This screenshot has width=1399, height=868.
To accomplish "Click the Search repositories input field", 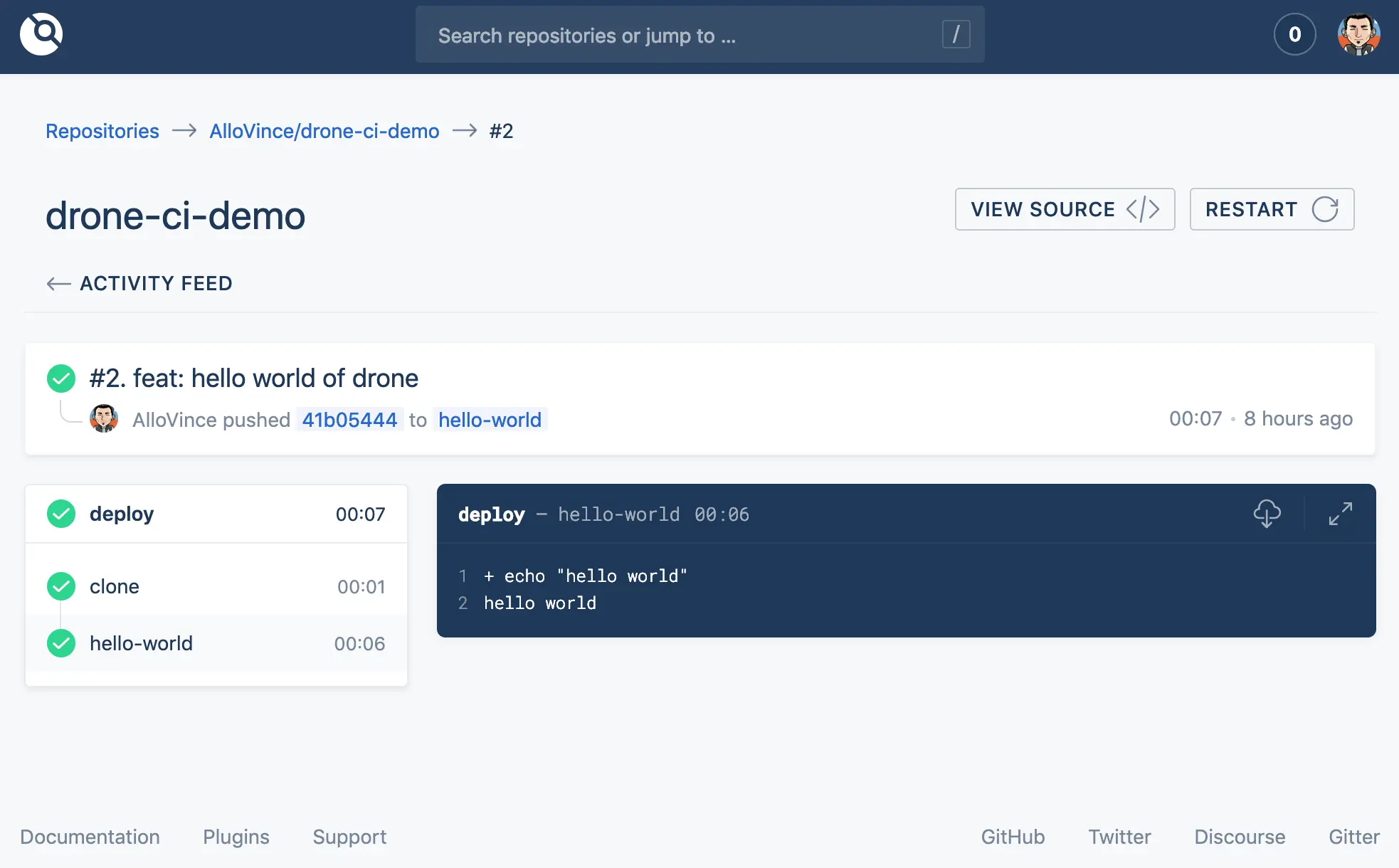I will tap(676, 36).
